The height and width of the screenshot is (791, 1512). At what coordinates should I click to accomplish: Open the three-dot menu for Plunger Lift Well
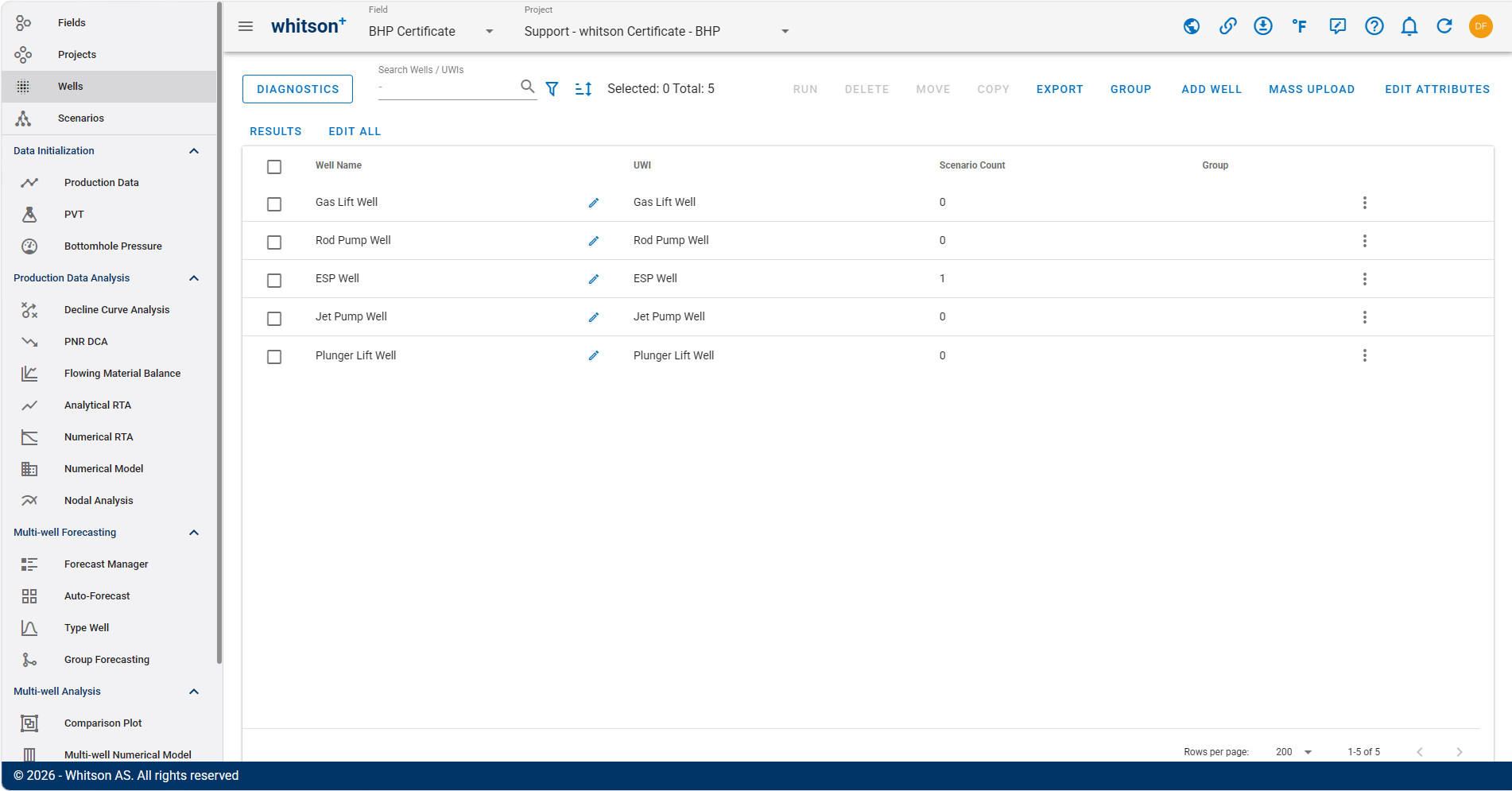[1364, 355]
